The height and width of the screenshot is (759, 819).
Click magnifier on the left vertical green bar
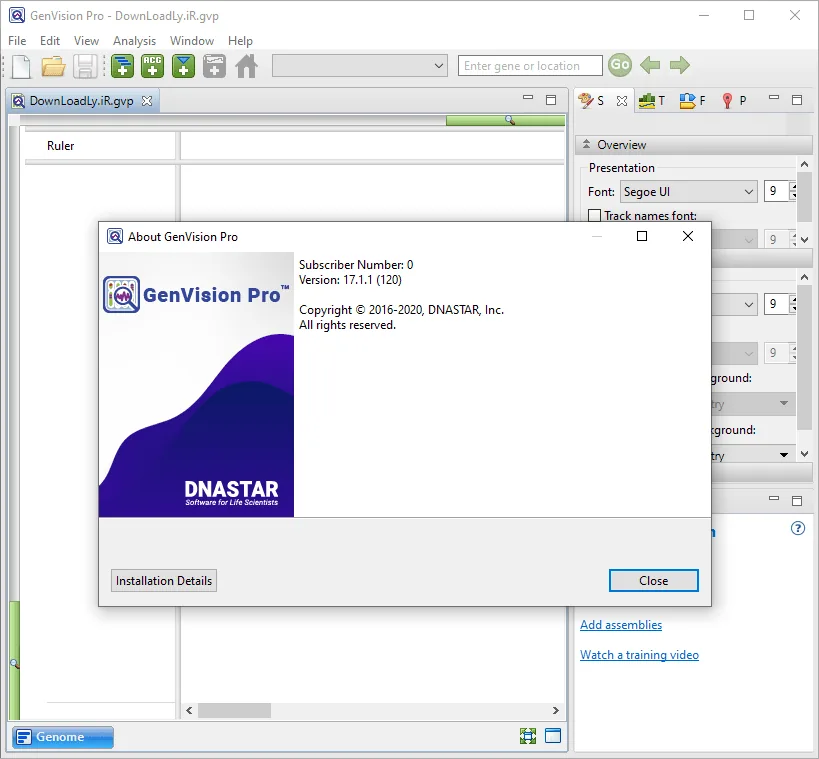(x=15, y=664)
